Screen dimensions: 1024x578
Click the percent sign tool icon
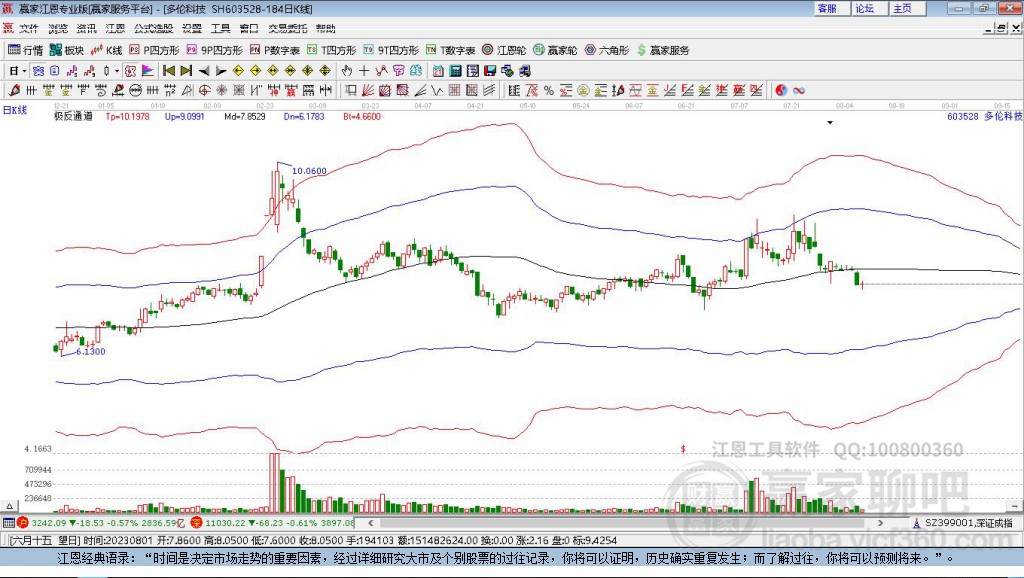coord(549,91)
